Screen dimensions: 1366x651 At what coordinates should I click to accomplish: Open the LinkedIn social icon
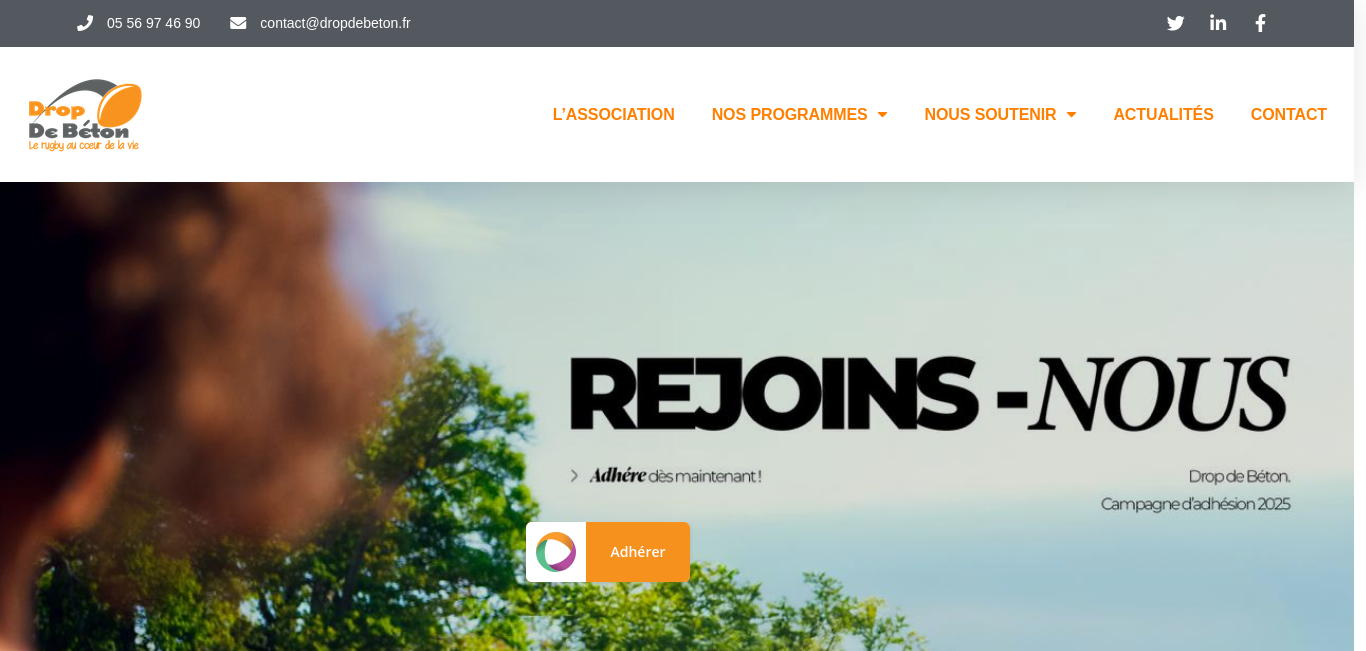pyautogui.click(x=1218, y=23)
